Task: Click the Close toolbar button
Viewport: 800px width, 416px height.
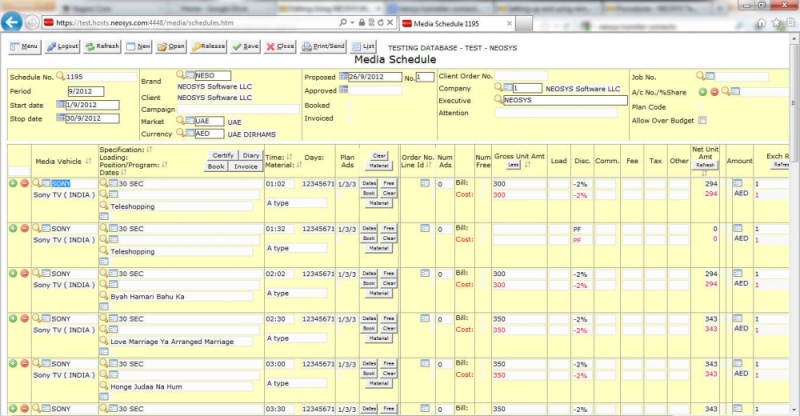Action: click(280, 46)
